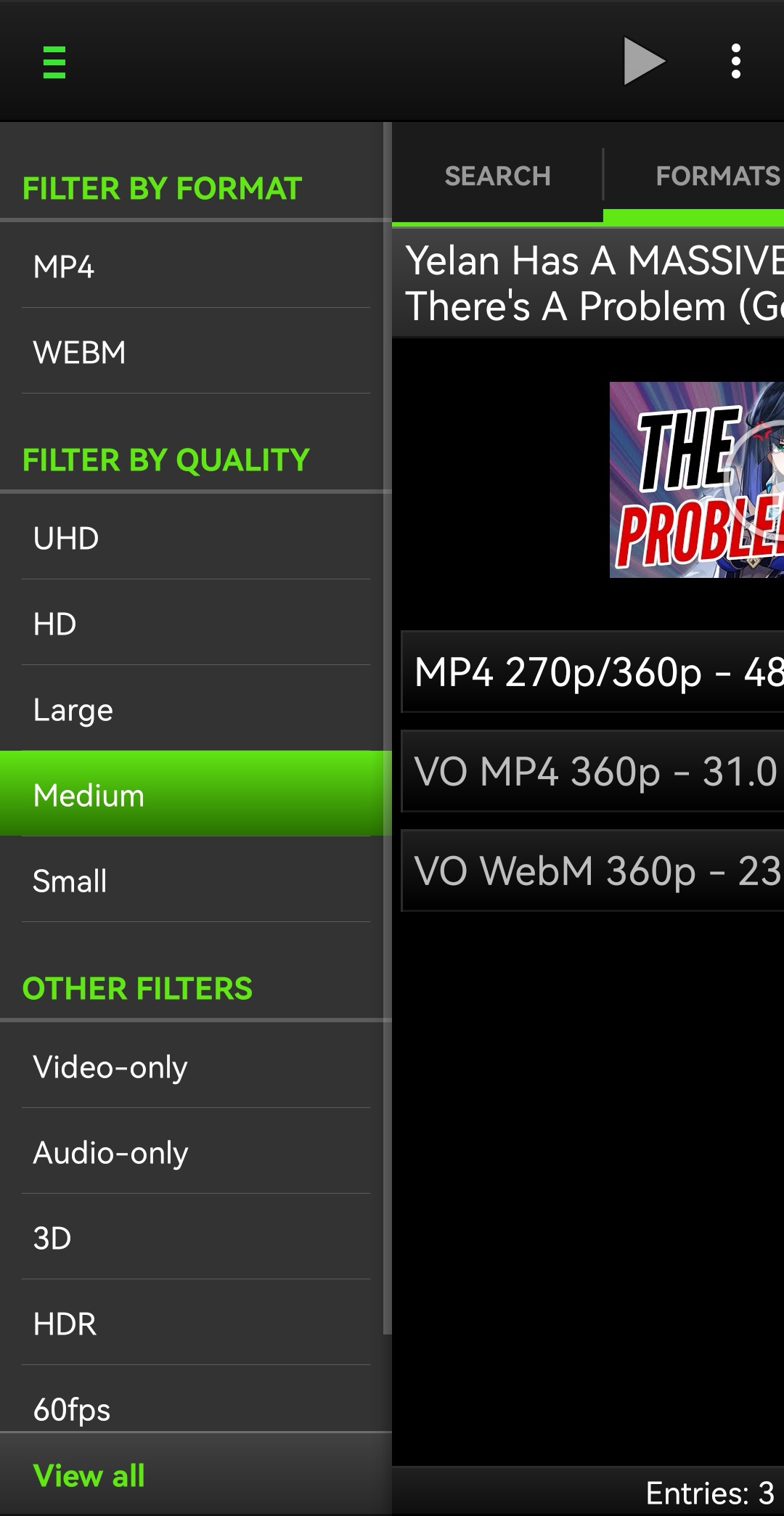Filter formats by WEBM
Screen dimensions: 784x1516
(196, 351)
